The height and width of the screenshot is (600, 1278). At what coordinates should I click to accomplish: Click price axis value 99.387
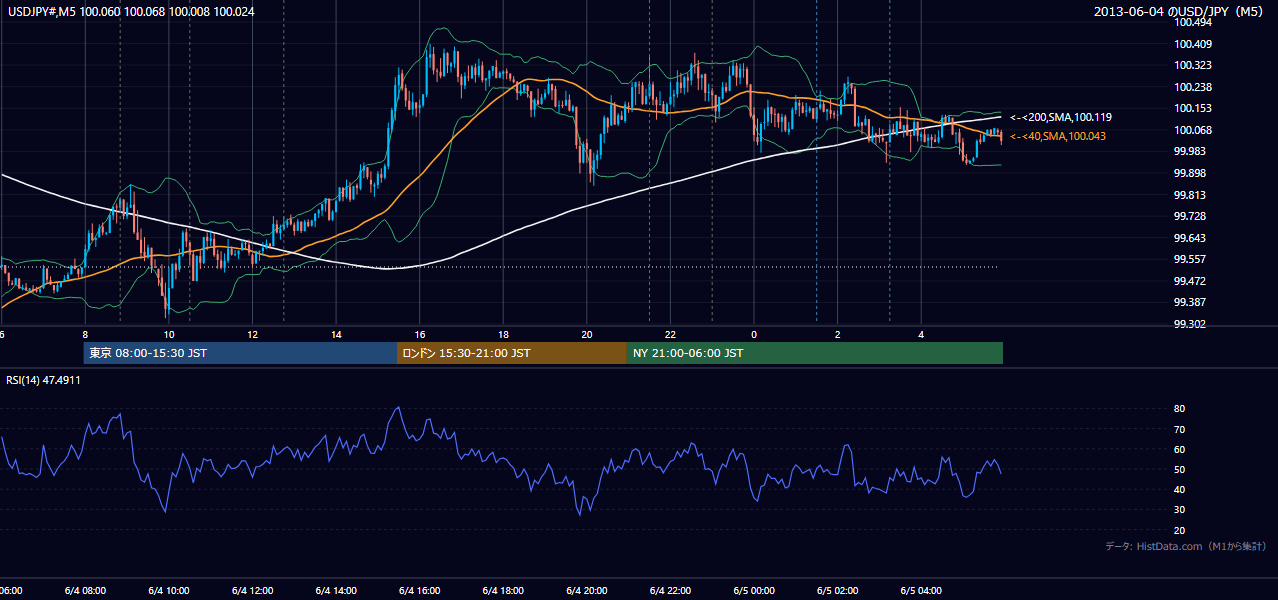[1192, 302]
